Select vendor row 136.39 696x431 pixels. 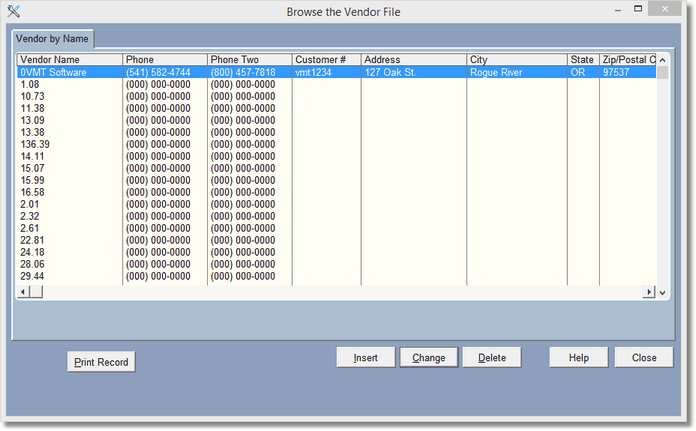[336, 144]
